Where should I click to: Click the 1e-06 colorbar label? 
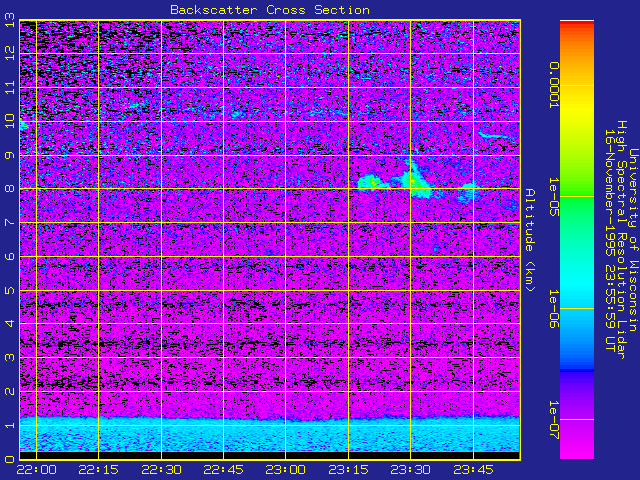click(x=553, y=309)
